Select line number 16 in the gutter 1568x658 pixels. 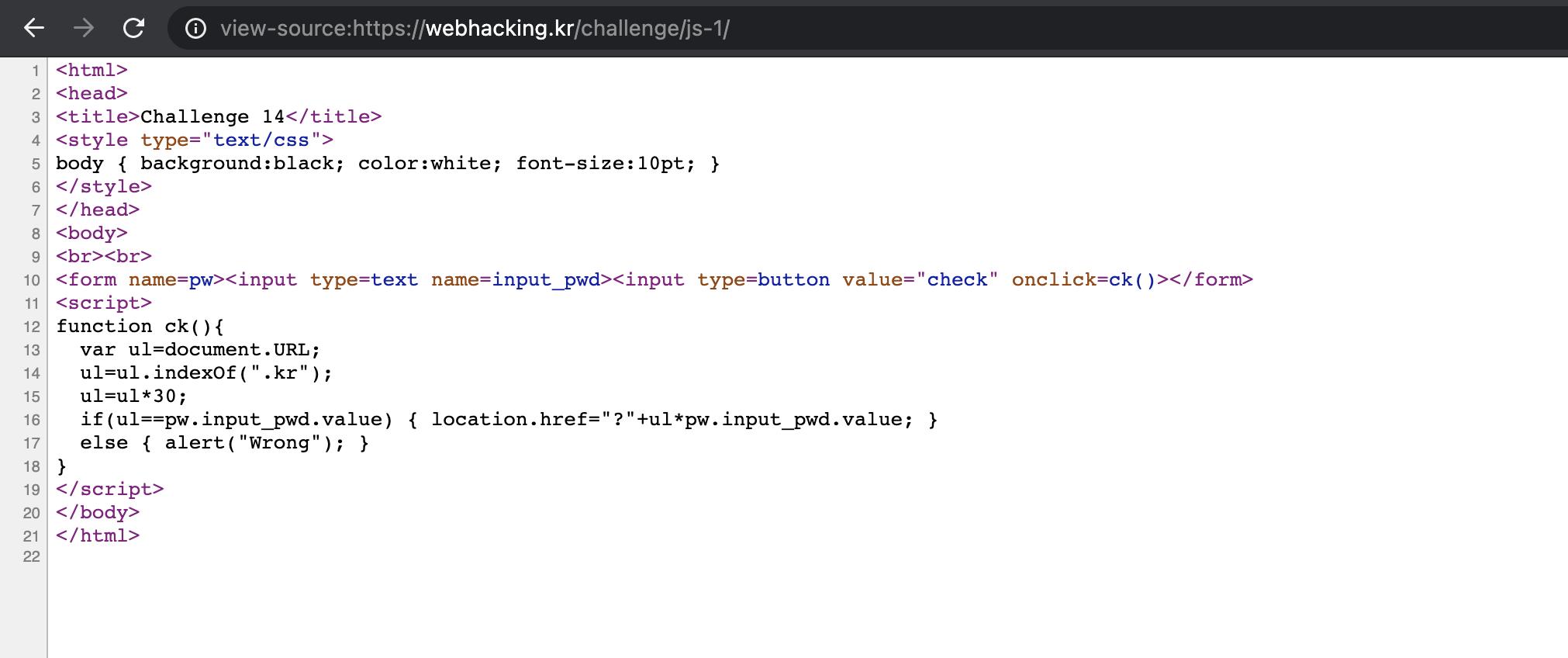pos(32,420)
